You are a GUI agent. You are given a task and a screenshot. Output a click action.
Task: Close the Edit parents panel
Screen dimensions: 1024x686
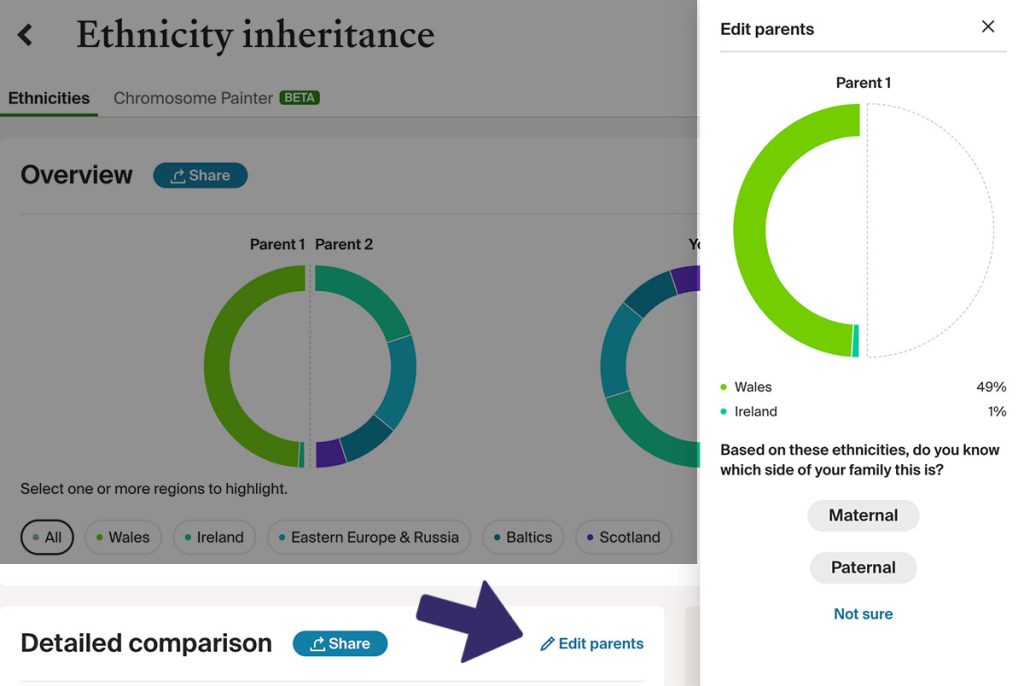(988, 27)
